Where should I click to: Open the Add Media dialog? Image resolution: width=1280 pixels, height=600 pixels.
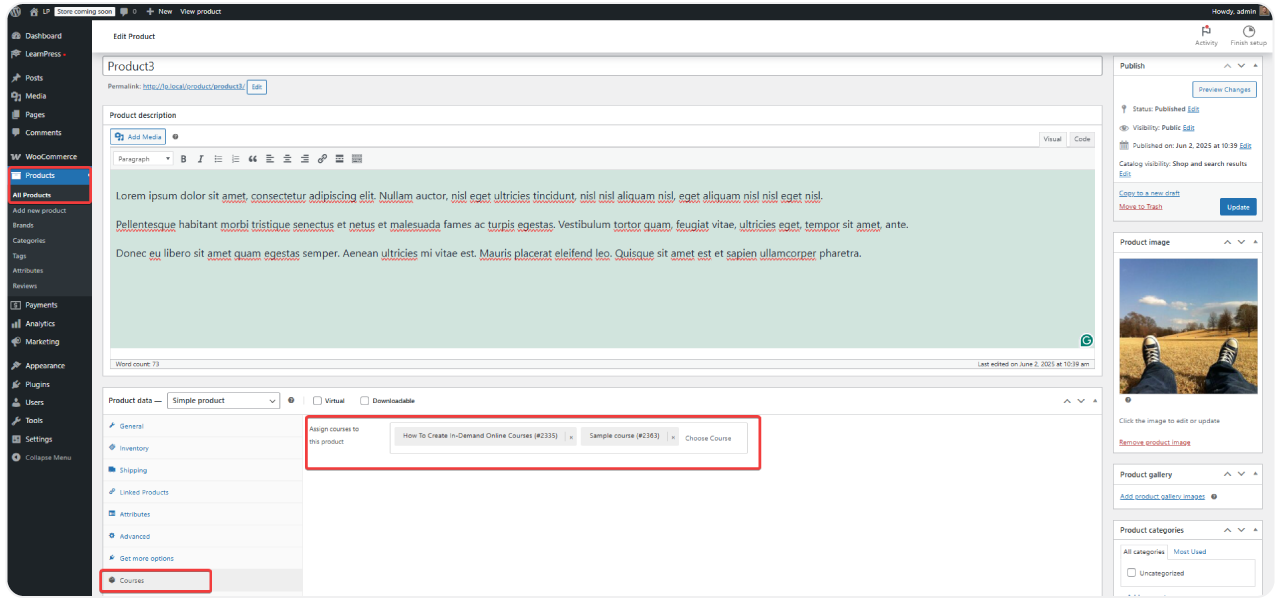click(x=137, y=137)
